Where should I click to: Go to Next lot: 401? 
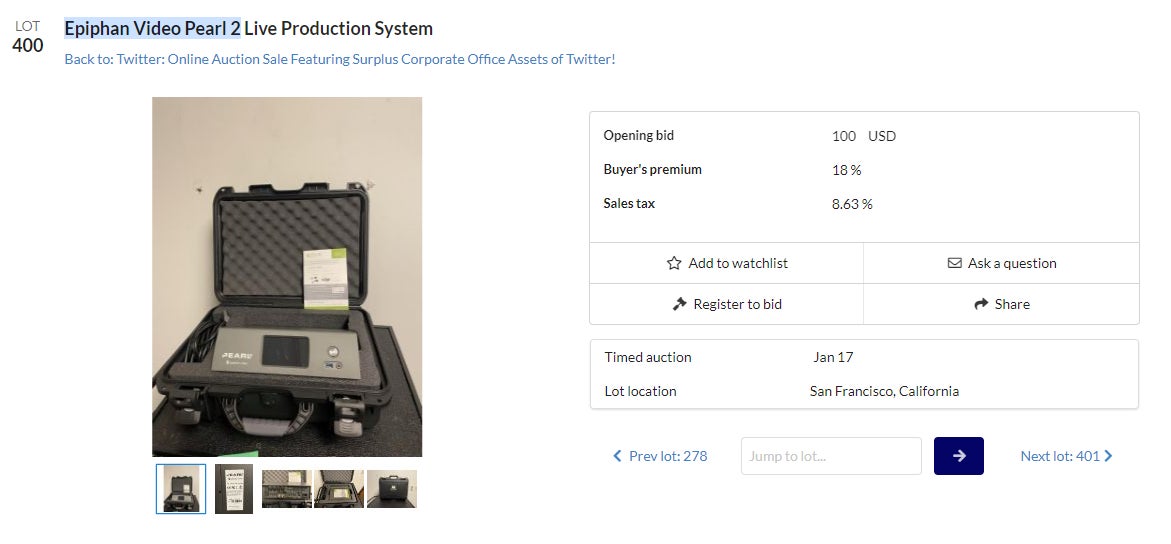click(1060, 456)
